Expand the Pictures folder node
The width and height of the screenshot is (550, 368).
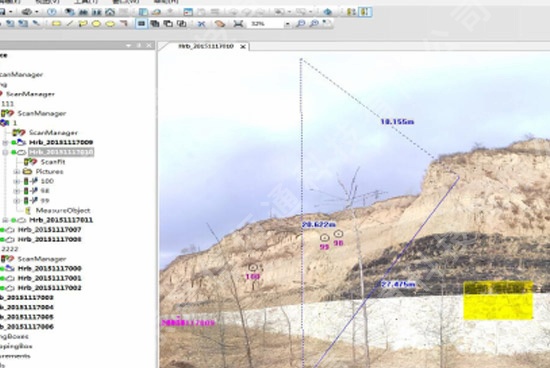pos(16,172)
